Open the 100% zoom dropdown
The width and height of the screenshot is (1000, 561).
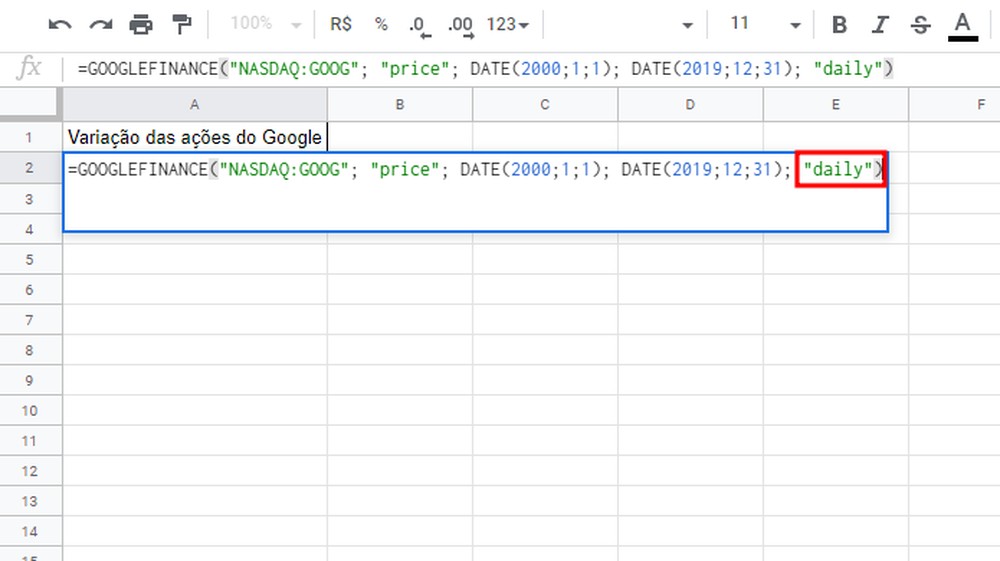[x=265, y=24]
